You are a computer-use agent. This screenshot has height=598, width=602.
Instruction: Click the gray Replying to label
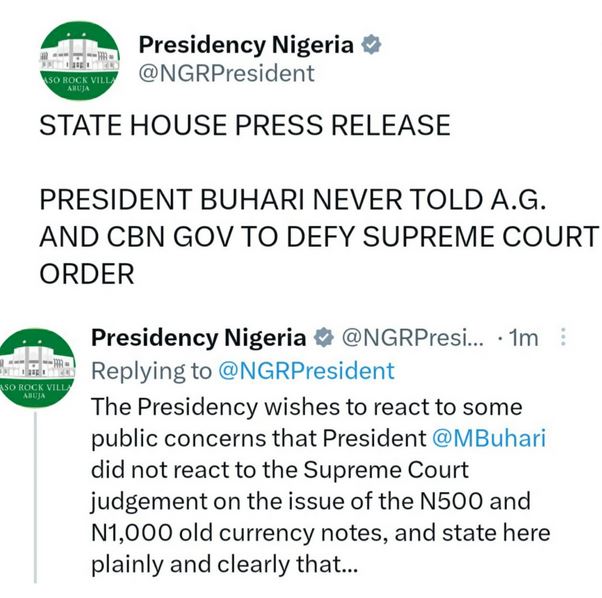click(x=151, y=370)
